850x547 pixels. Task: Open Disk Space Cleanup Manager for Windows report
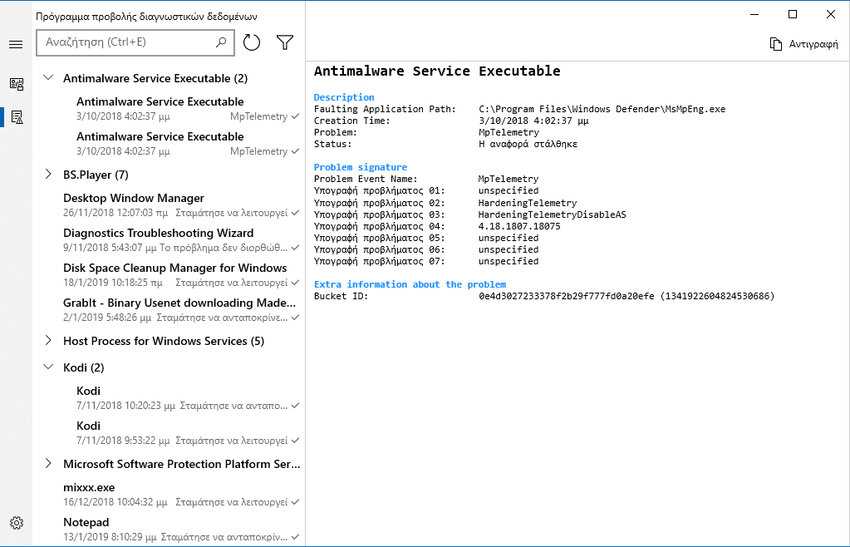(181, 275)
